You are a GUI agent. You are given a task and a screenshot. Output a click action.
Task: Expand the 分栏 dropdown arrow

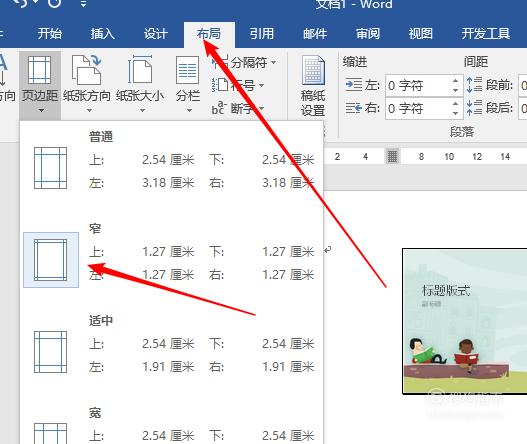[x=190, y=110]
